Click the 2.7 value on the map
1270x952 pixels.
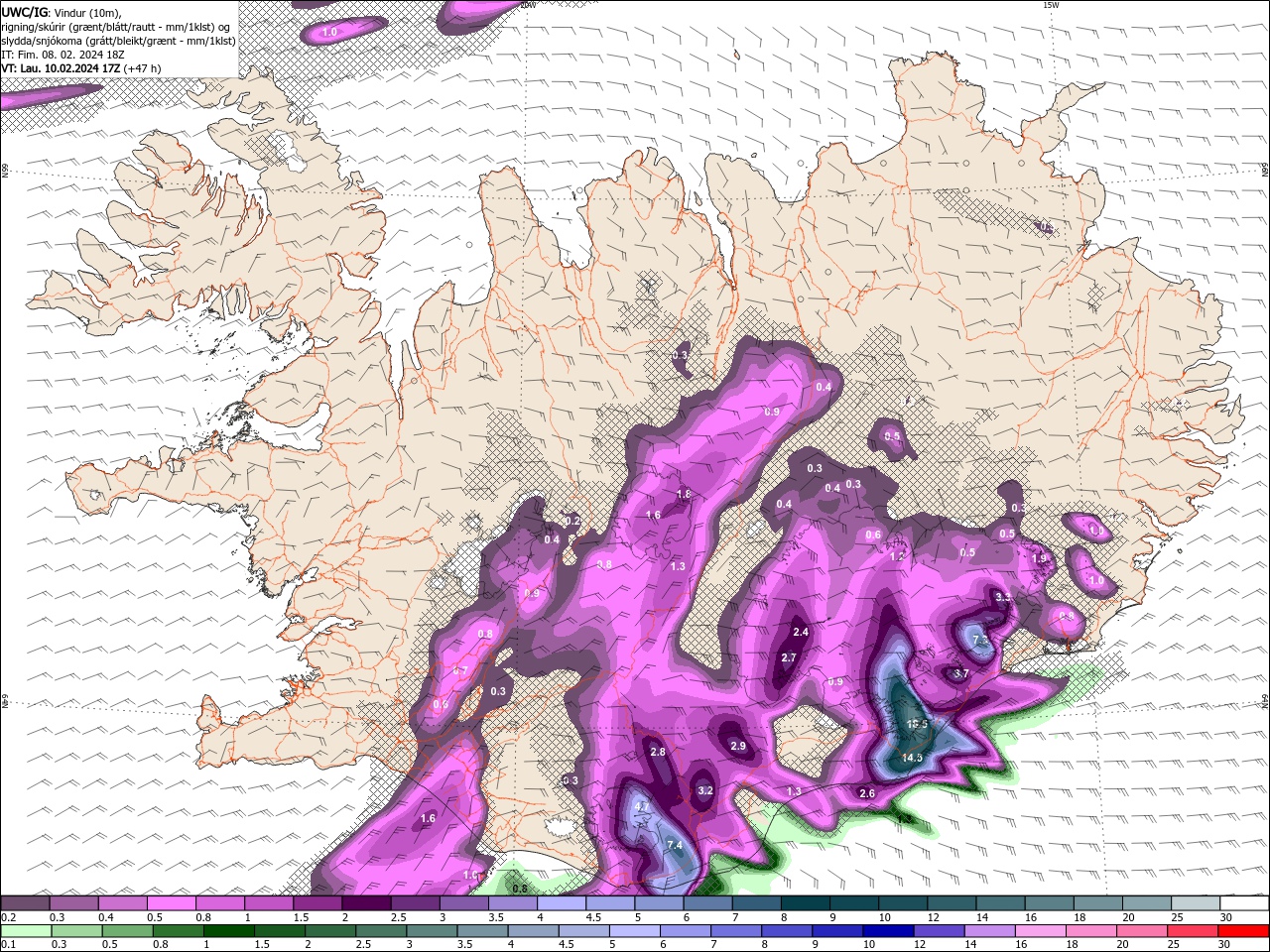pos(789,657)
